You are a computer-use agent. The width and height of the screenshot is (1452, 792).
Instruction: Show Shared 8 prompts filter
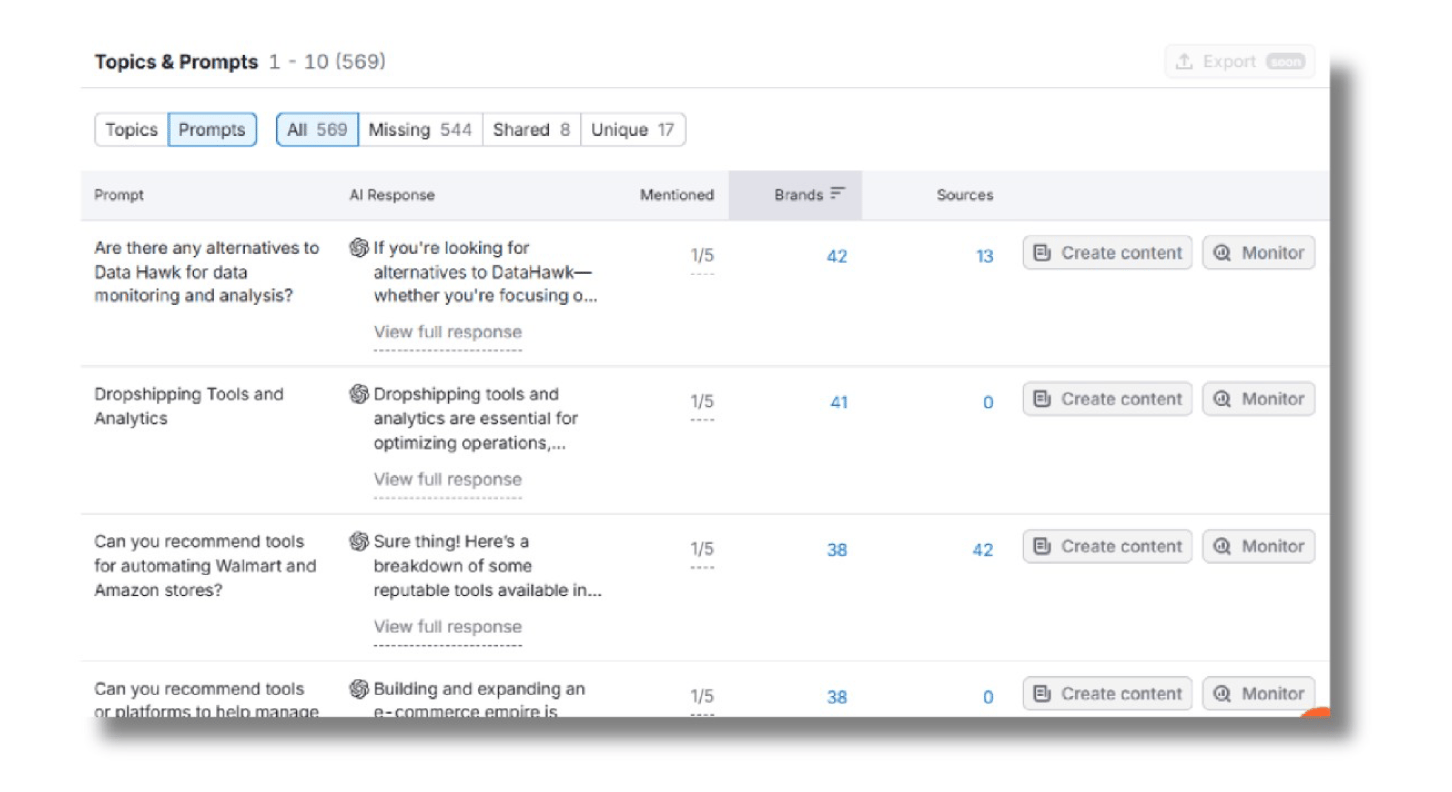(x=531, y=130)
